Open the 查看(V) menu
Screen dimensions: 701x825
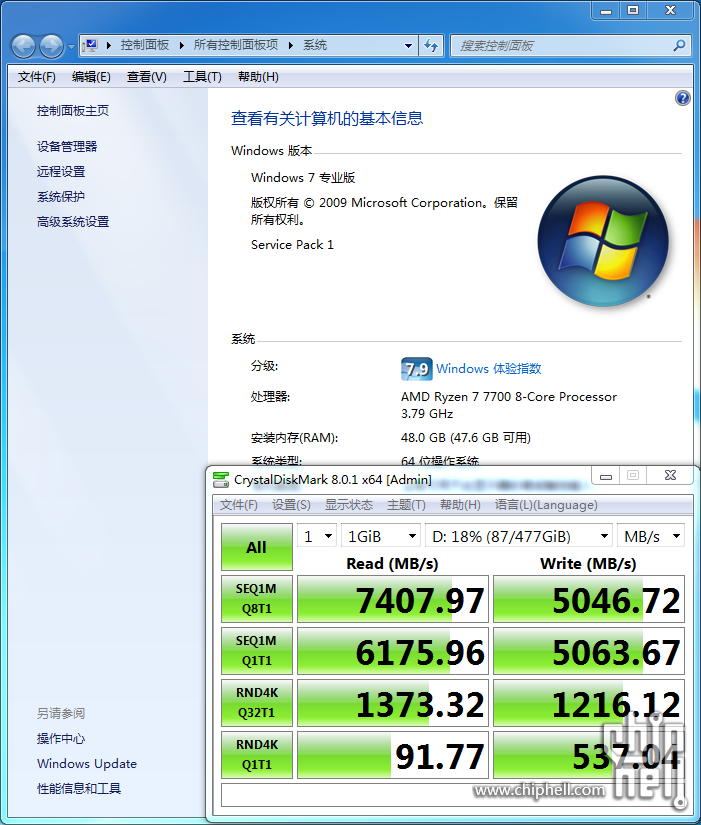[x=146, y=77]
